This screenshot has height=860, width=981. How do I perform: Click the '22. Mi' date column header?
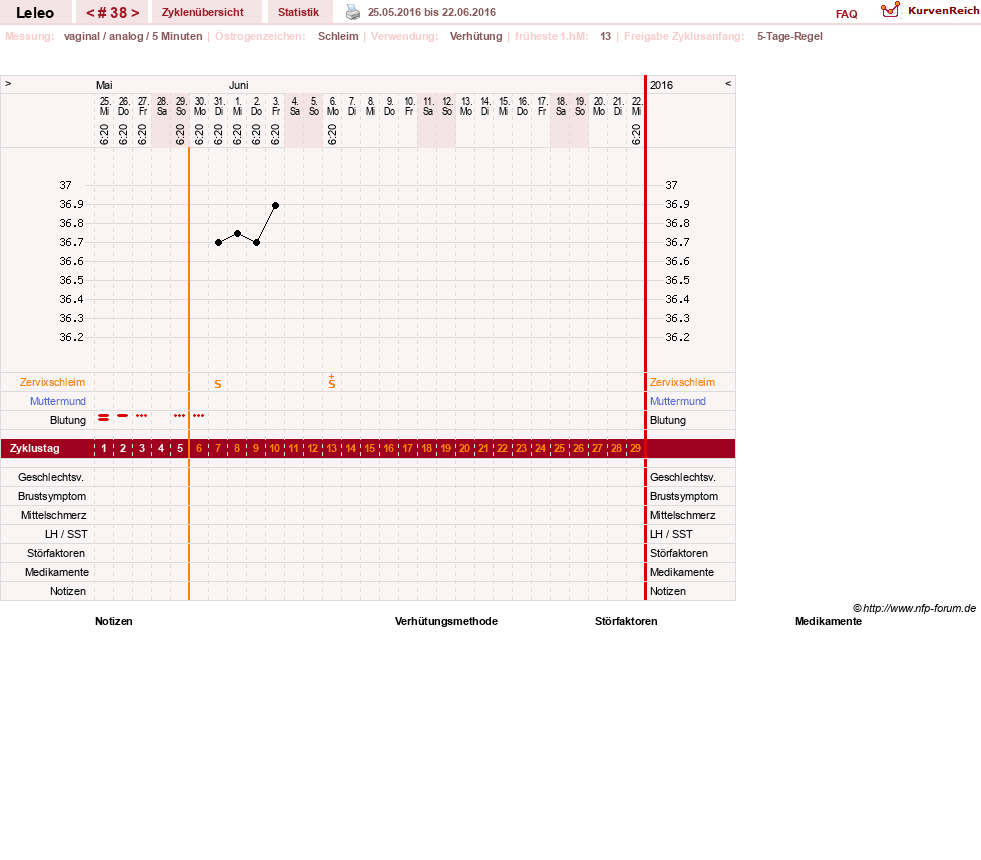click(x=636, y=106)
